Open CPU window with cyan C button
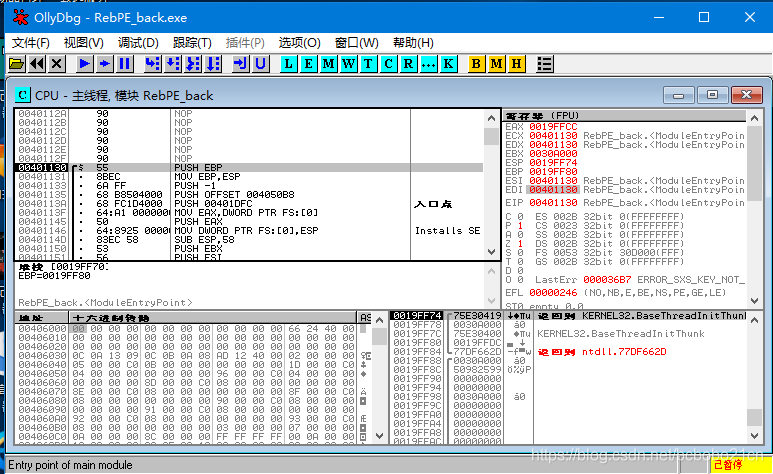 pos(388,64)
